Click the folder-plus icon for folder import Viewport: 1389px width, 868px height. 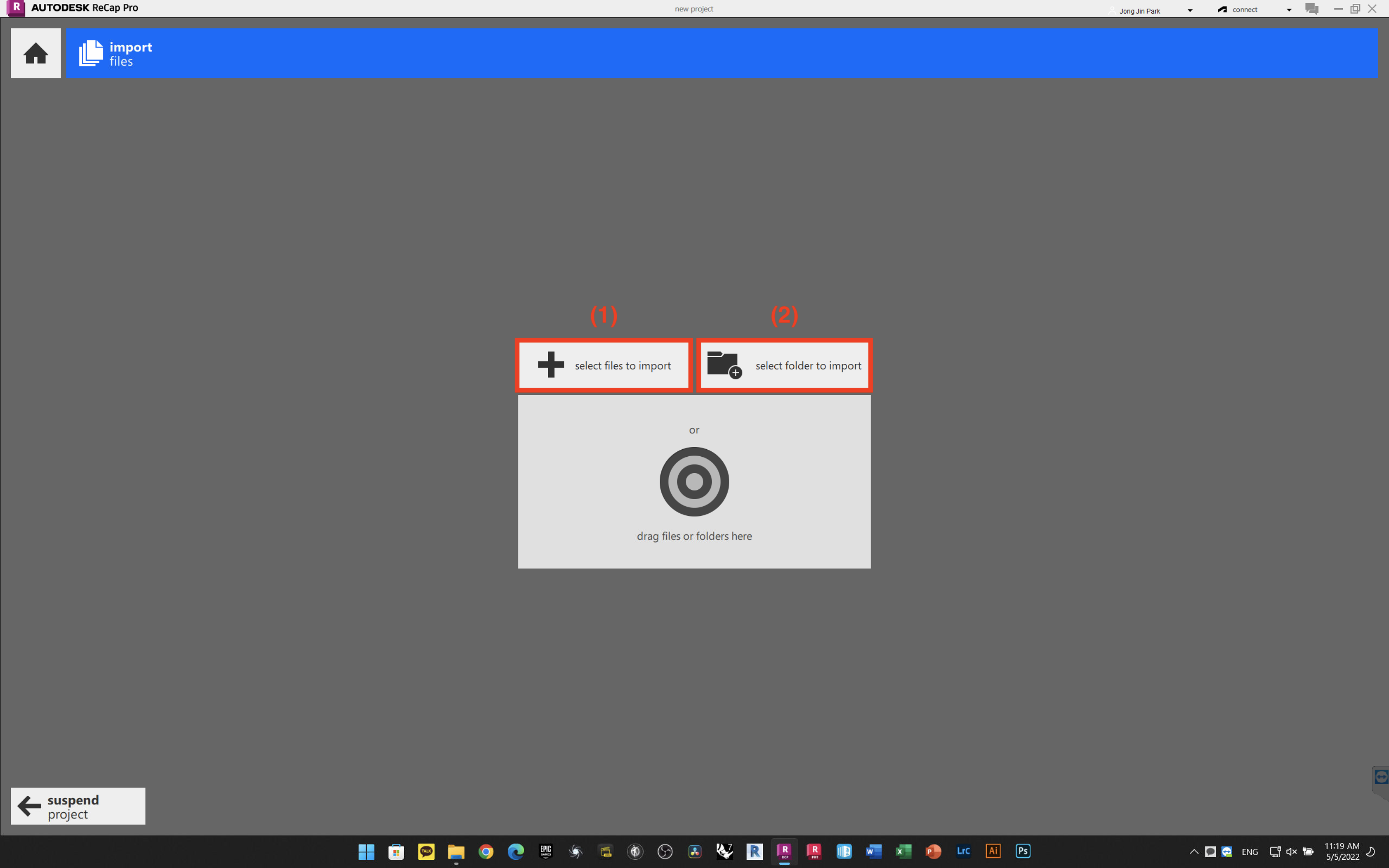pyautogui.click(x=724, y=365)
